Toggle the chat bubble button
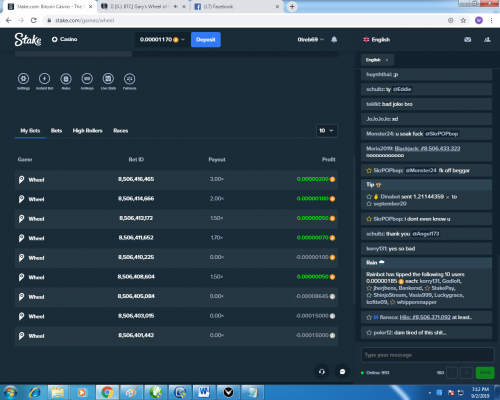Viewport: 500px width, 400px height. (342, 372)
